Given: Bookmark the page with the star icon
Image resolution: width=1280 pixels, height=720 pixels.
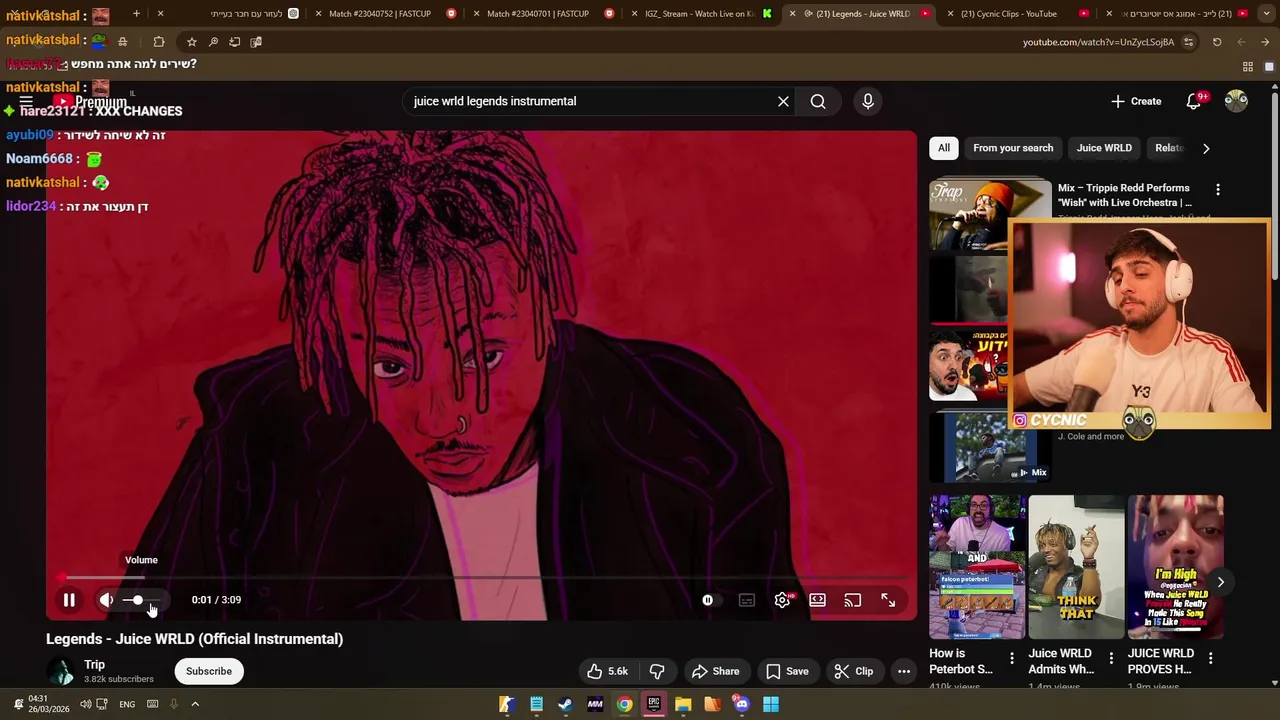Looking at the screenshot, I should pos(191,42).
